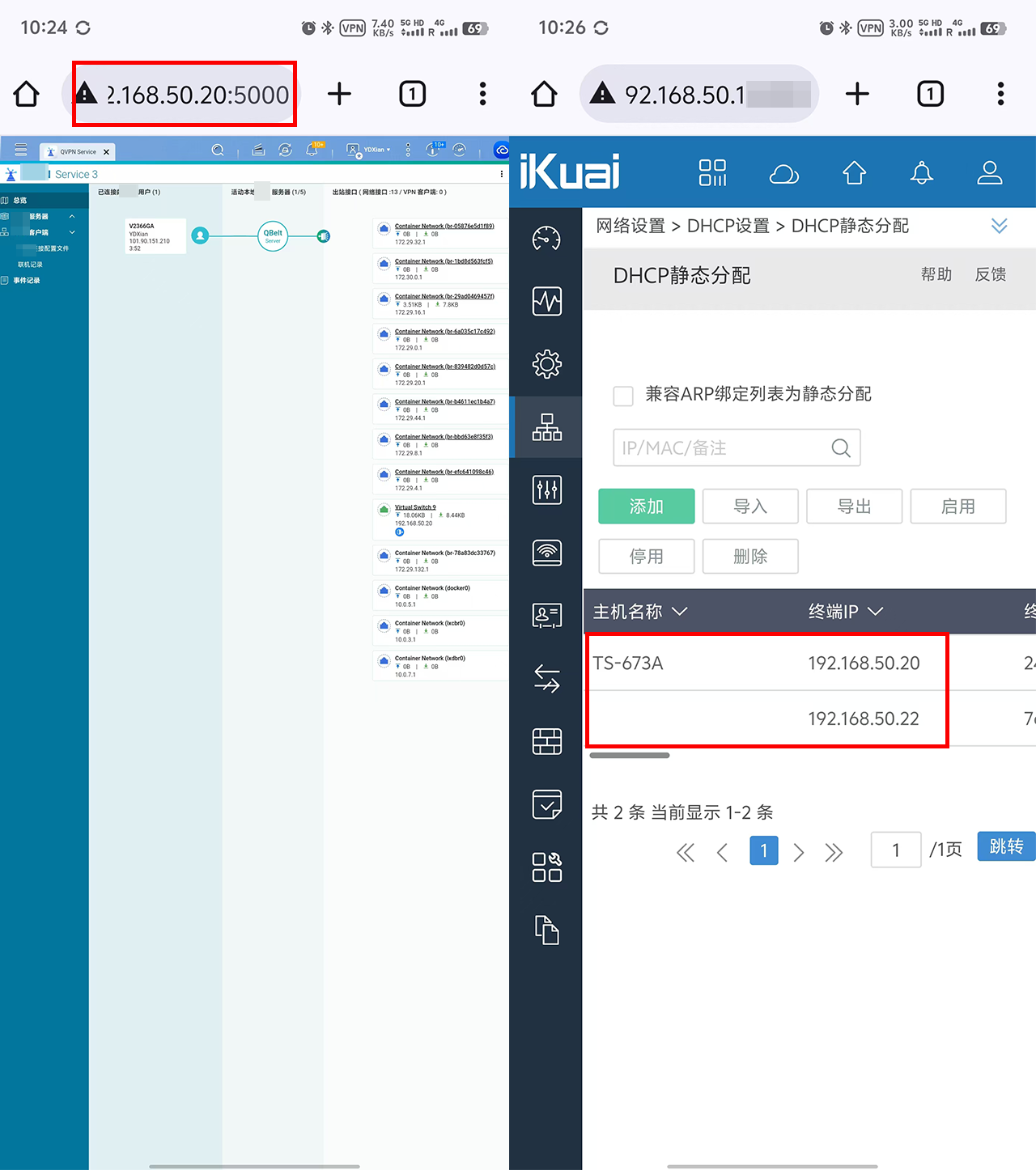Click the 帮助 help link

point(936,275)
